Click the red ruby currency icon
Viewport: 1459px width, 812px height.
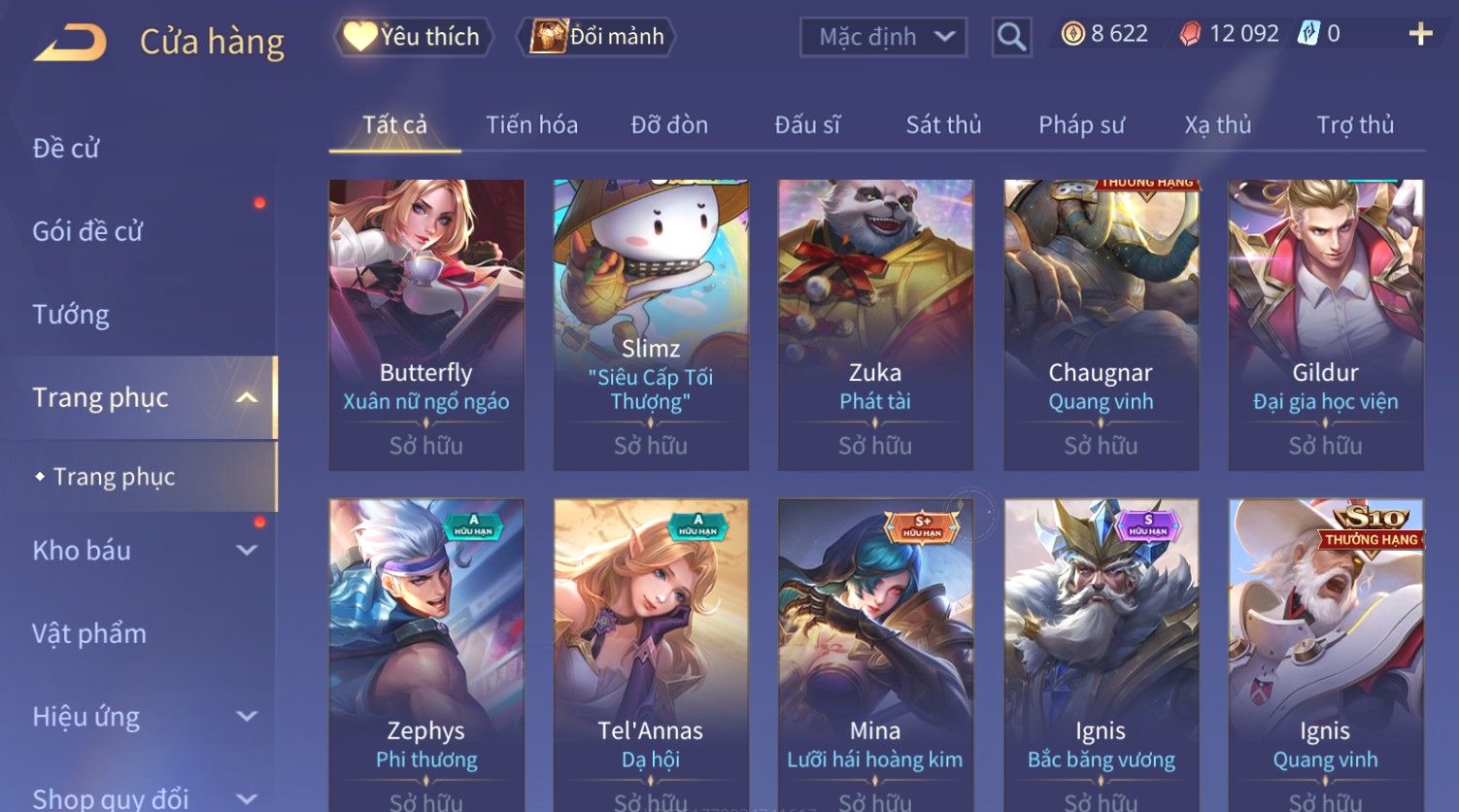1190,35
